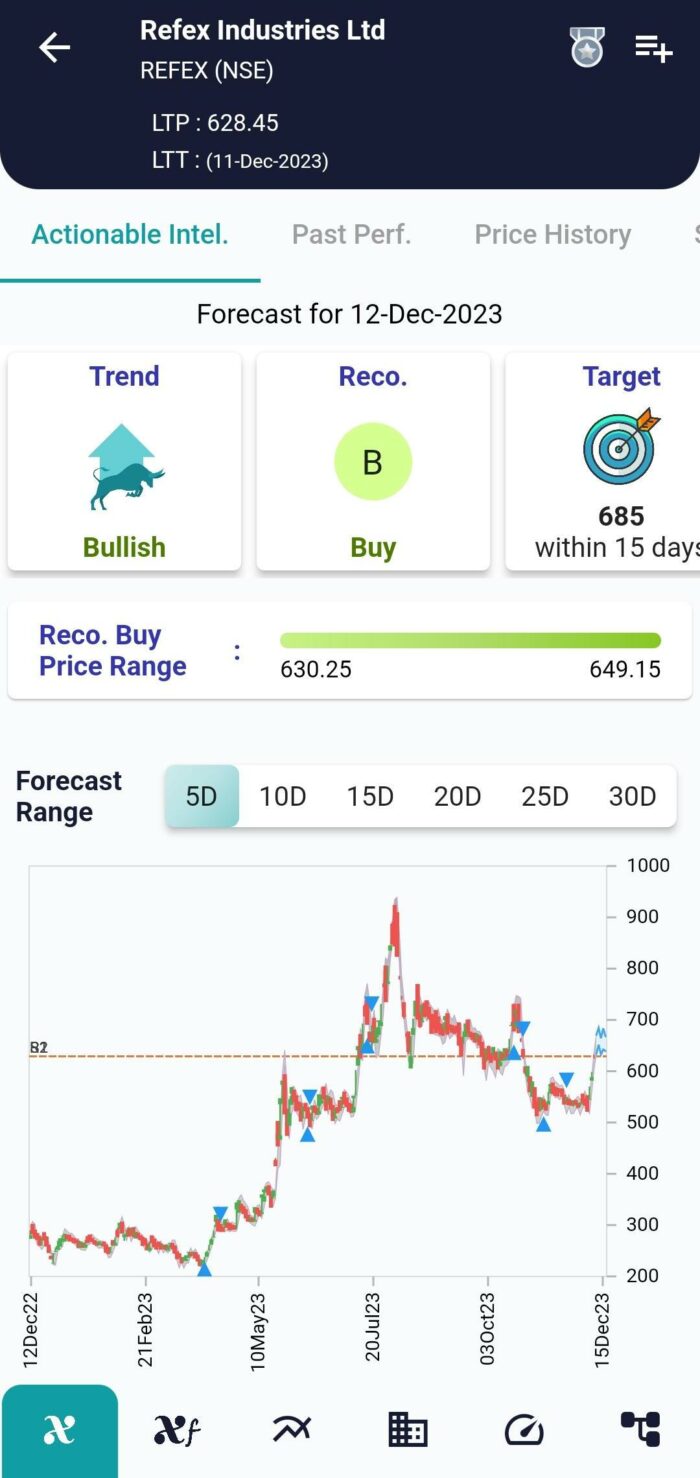Viewport: 700px width, 1478px height.
Task: Tap the Reco. Buy price range bar
Action: click(x=470, y=639)
